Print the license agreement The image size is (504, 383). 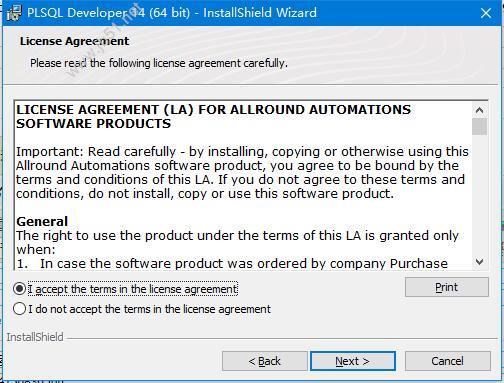click(x=447, y=287)
